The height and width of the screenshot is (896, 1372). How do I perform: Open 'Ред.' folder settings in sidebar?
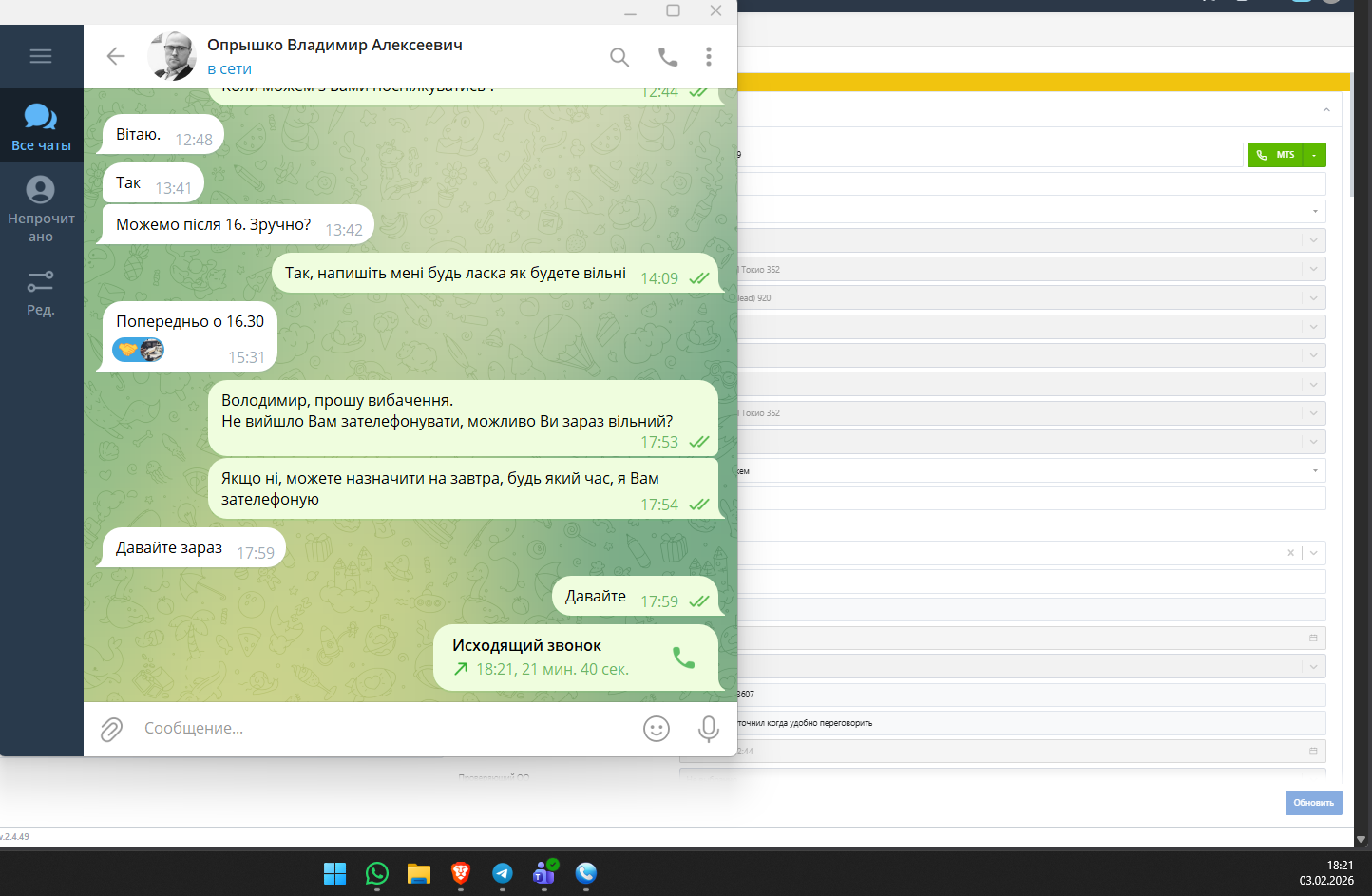(x=41, y=293)
